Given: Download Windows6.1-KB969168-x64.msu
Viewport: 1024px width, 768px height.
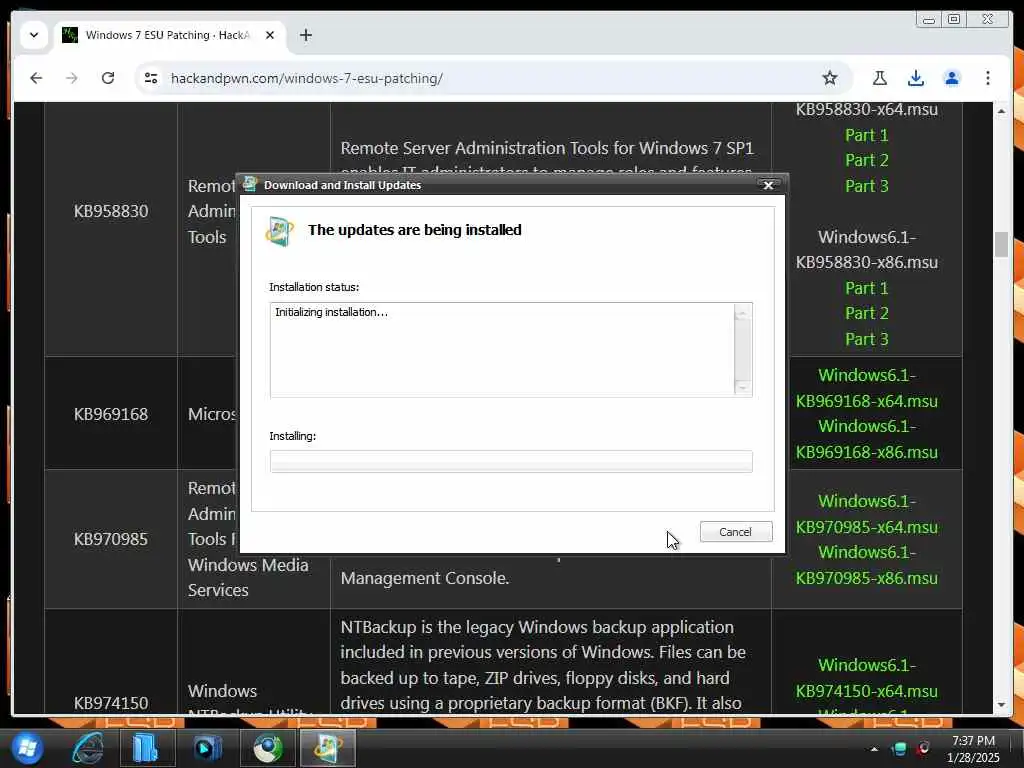Looking at the screenshot, I should (x=867, y=388).
